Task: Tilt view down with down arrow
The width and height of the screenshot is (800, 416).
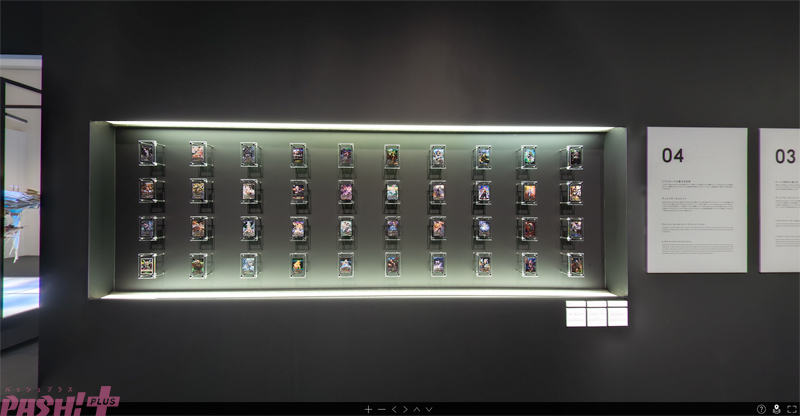Action: tap(430, 409)
